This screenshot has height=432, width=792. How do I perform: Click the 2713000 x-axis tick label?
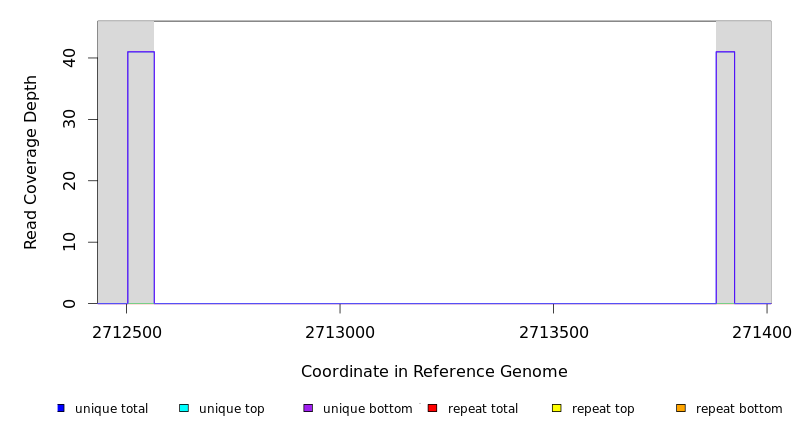[x=340, y=332]
